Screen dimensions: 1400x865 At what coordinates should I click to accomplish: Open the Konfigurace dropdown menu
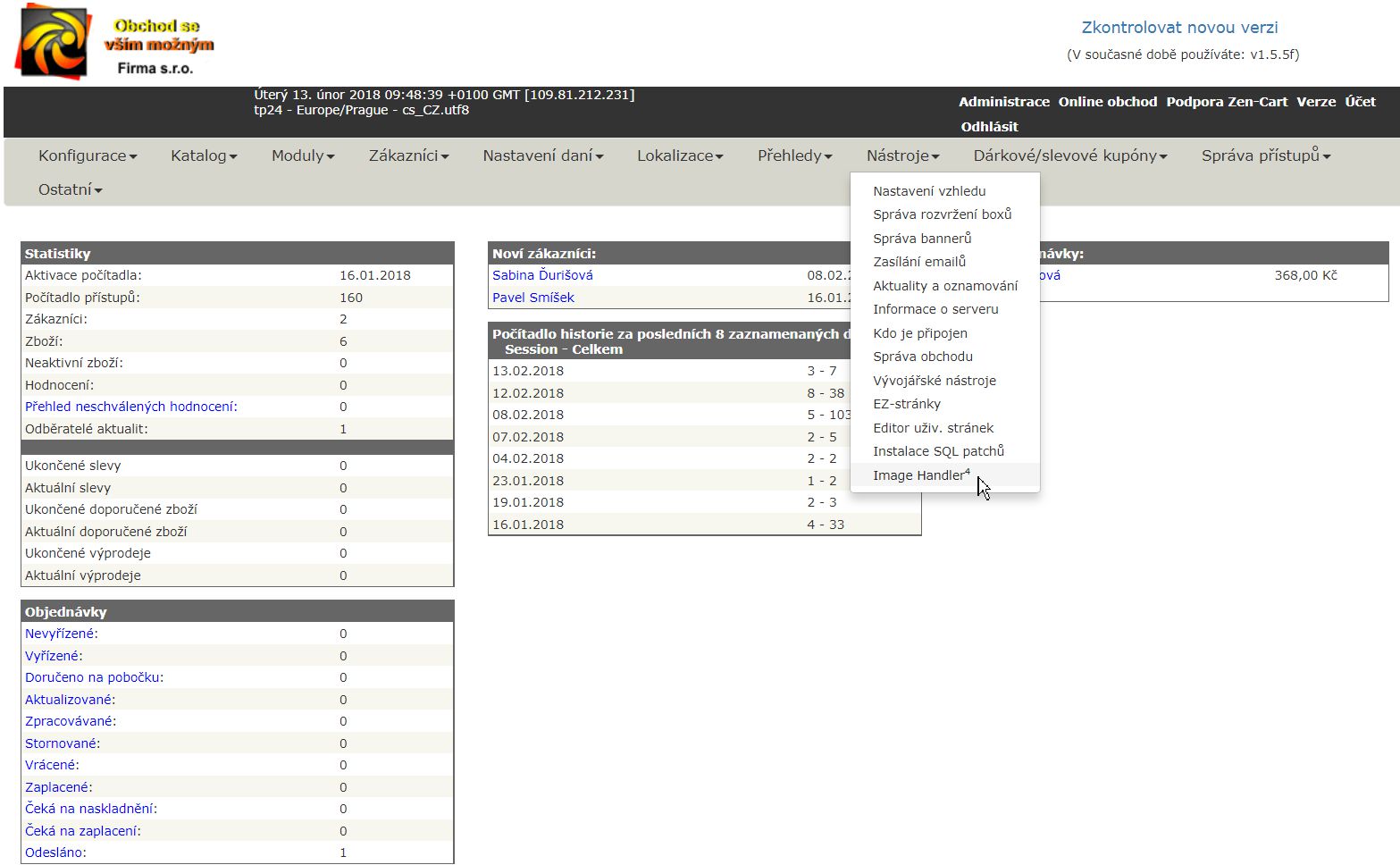pos(88,155)
